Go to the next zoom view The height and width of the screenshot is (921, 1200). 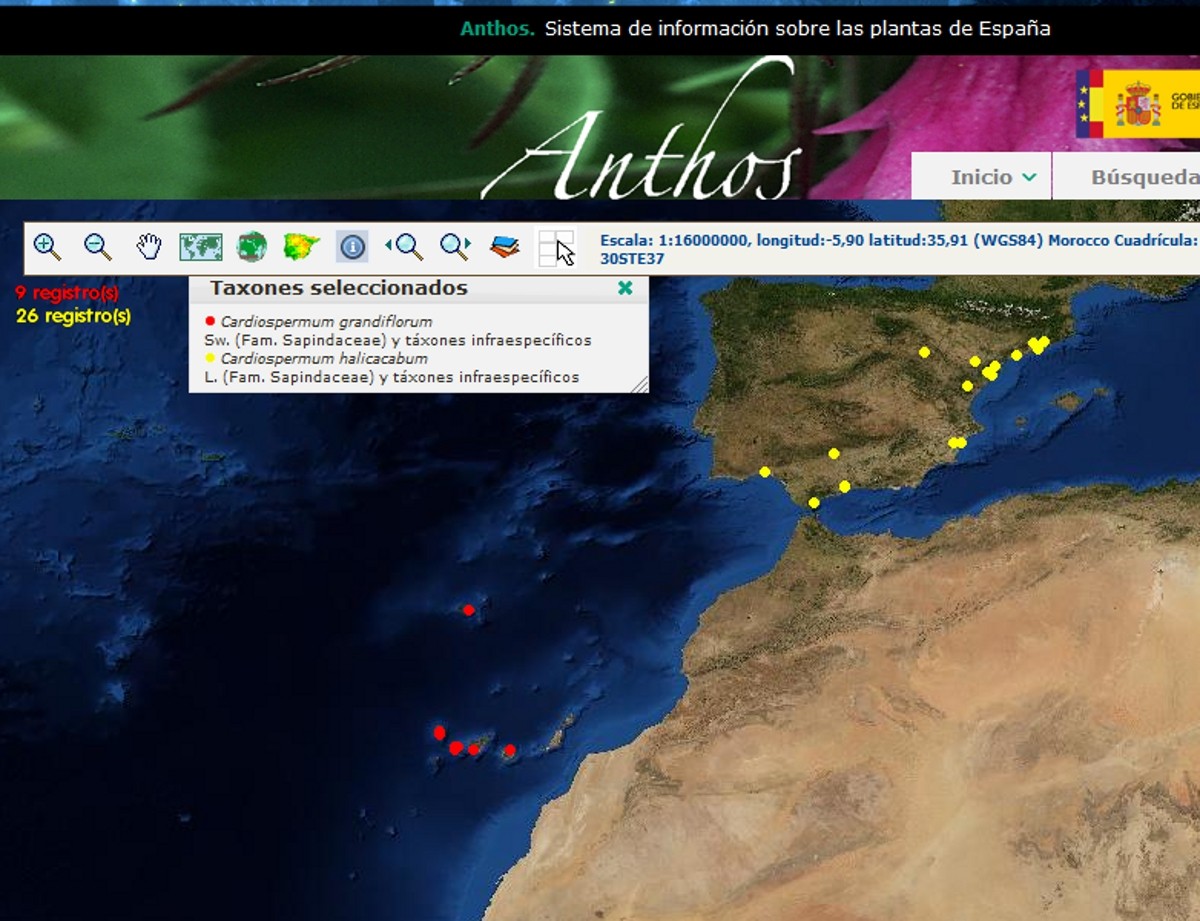coord(455,246)
